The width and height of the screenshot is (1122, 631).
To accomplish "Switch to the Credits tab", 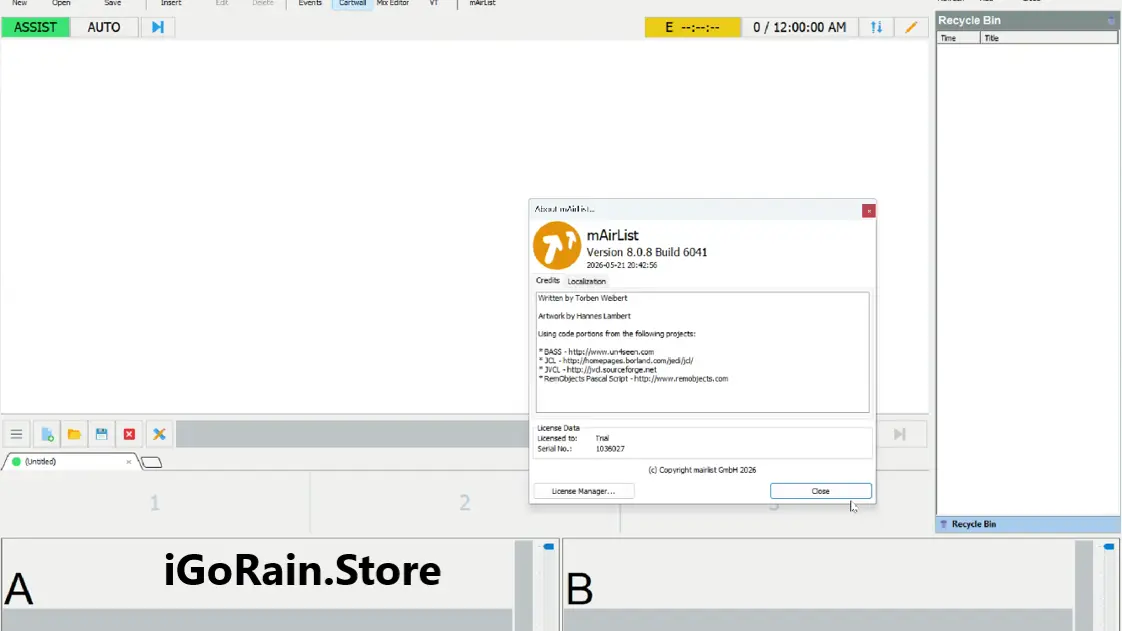I will point(547,280).
